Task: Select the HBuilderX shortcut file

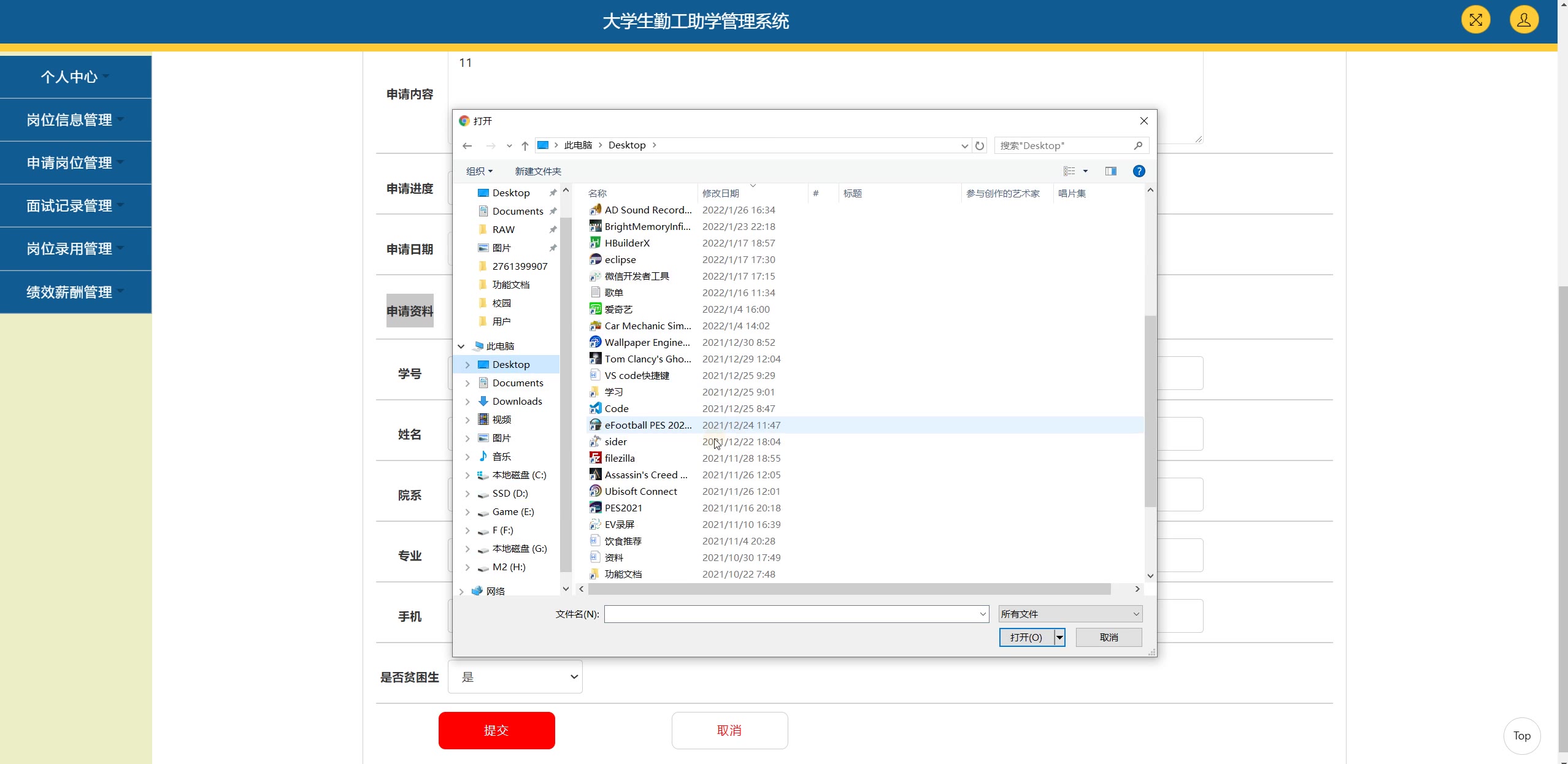Action: click(x=626, y=243)
